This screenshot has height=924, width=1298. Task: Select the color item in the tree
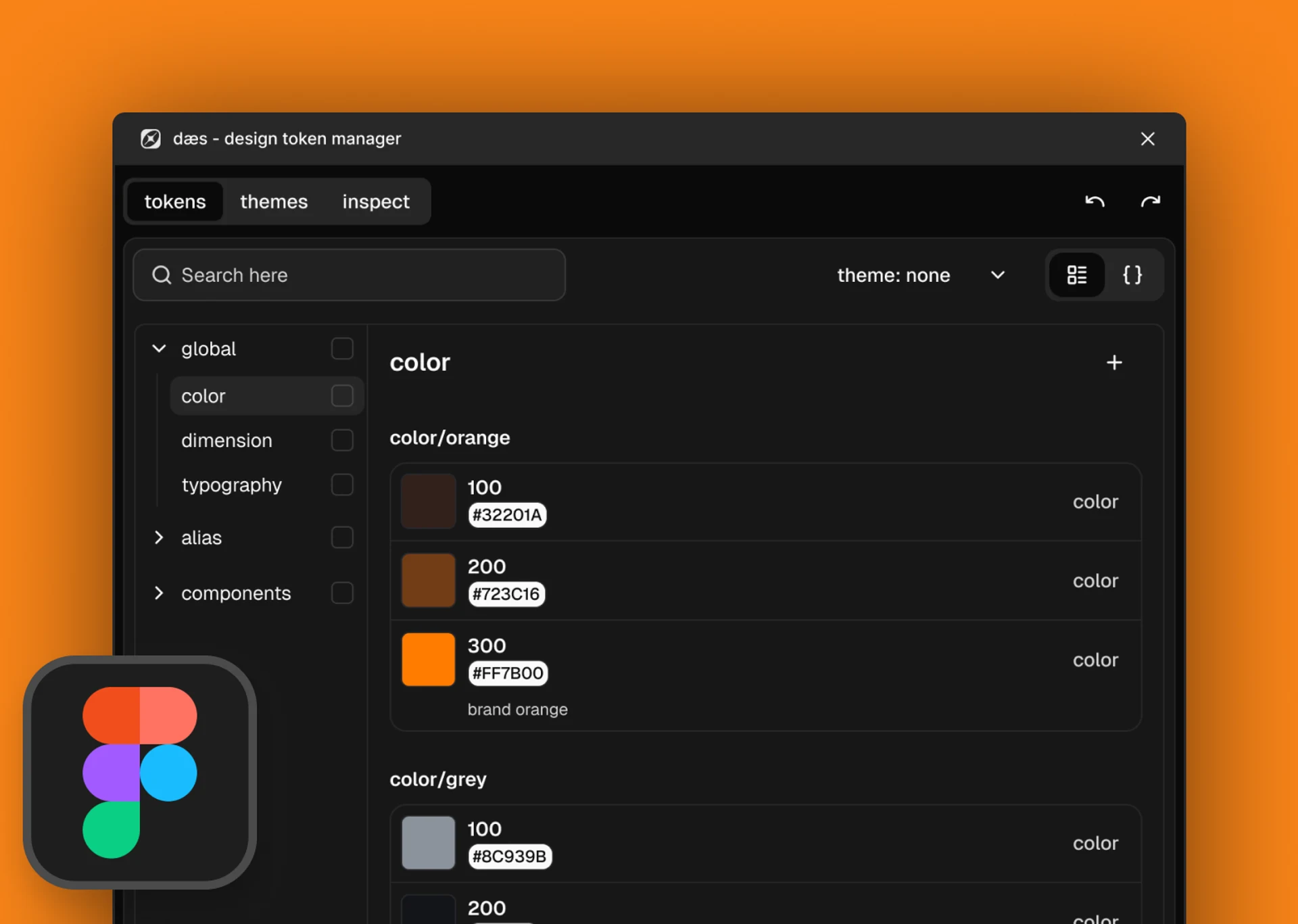click(x=266, y=396)
